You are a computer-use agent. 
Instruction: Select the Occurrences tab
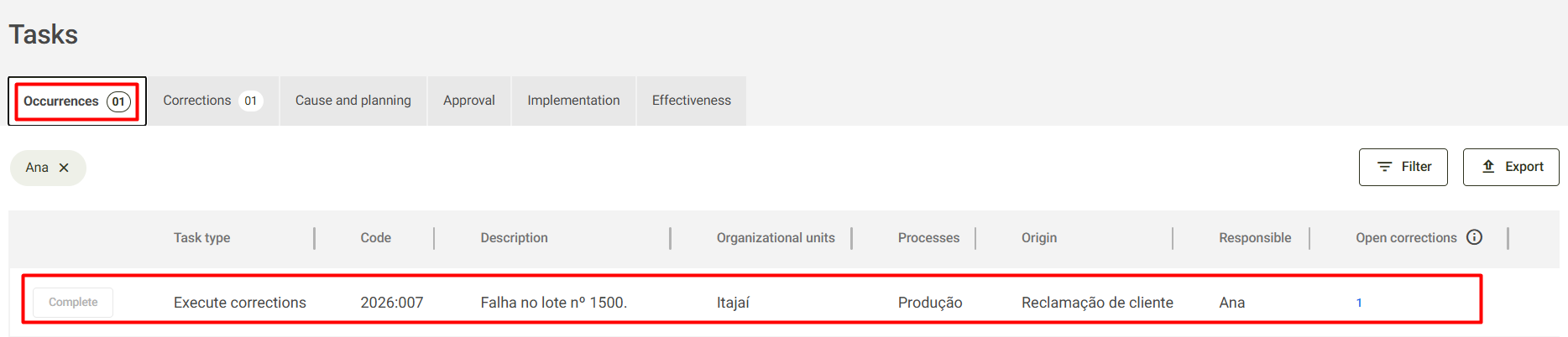(x=77, y=101)
